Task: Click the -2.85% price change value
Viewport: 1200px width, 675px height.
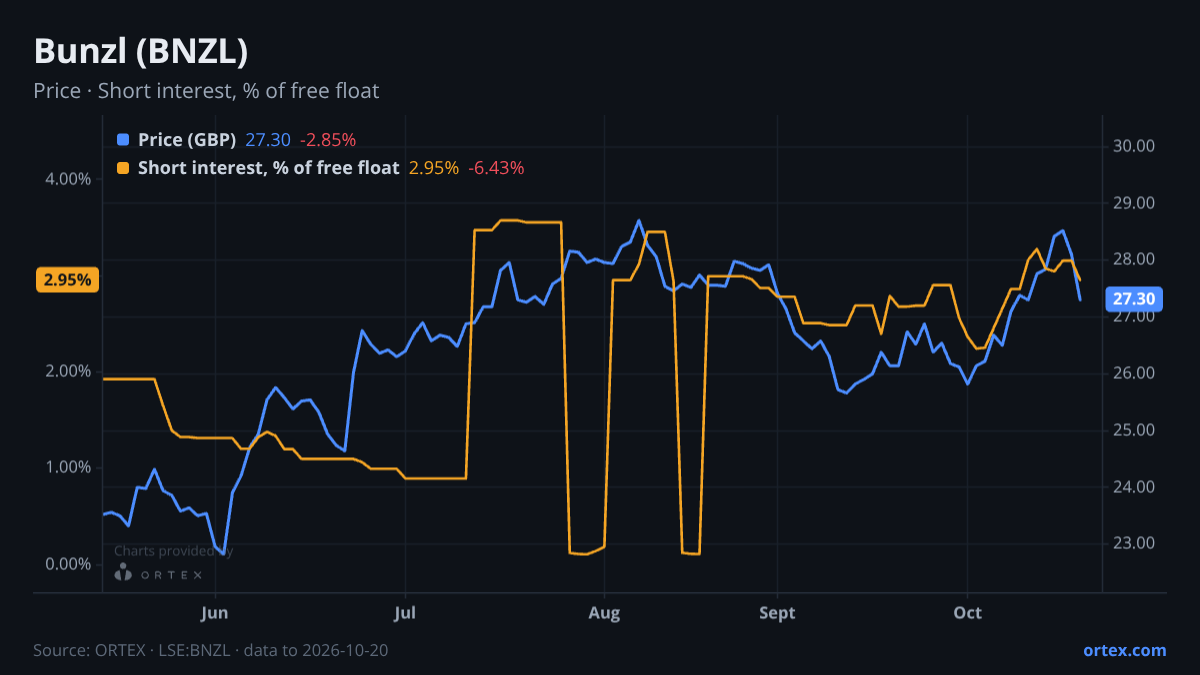Action: (x=328, y=140)
